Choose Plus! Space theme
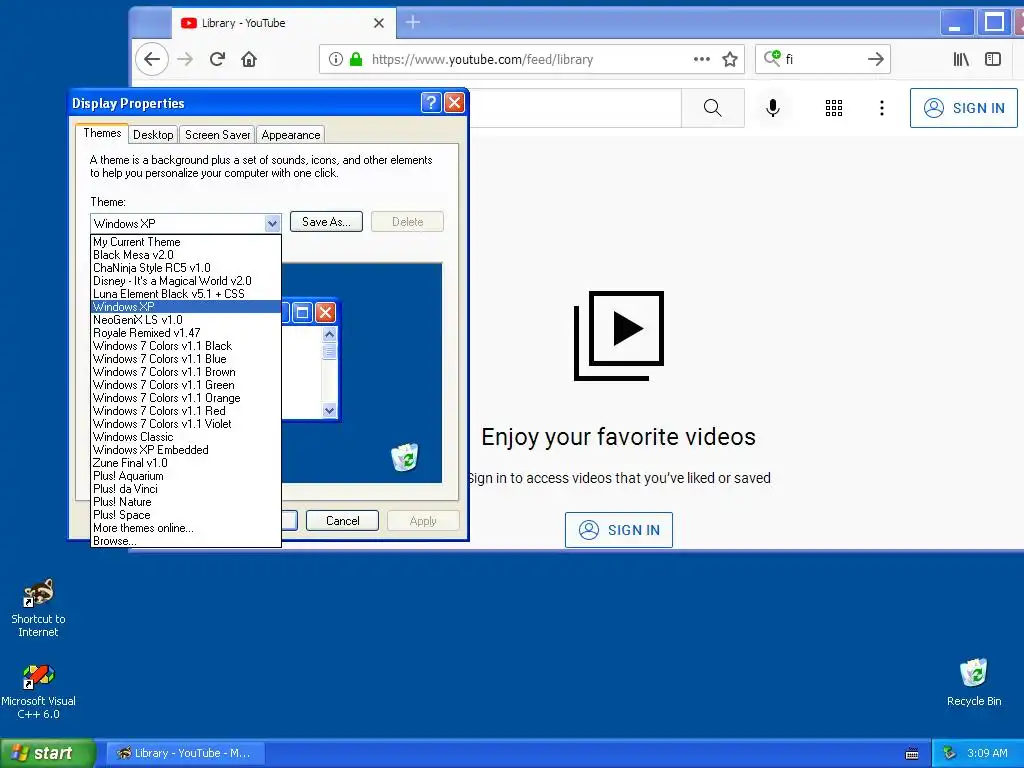Image resolution: width=1024 pixels, height=768 pixels. (x=185, y=515)
